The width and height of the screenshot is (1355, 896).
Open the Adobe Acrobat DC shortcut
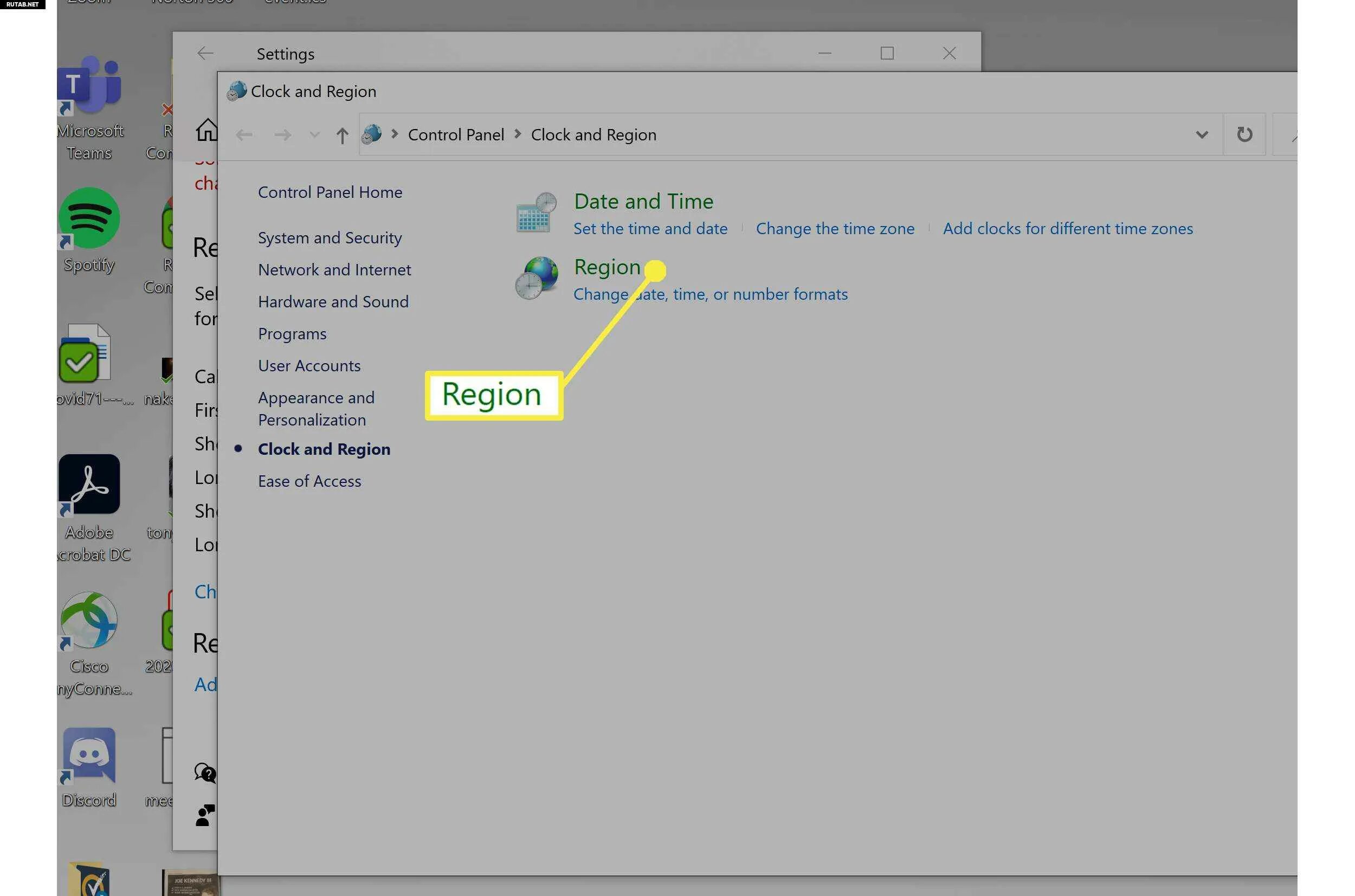(89, 485)
